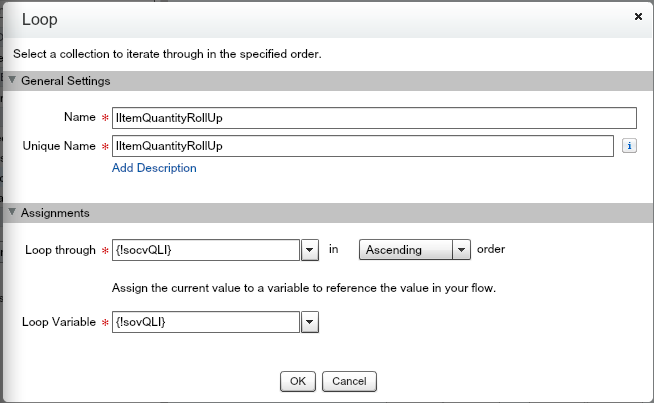Image resolution: width=654 pixels, height=403 pixels.
Task: Open the Loop through dropdown arrow
Action: 310,249
